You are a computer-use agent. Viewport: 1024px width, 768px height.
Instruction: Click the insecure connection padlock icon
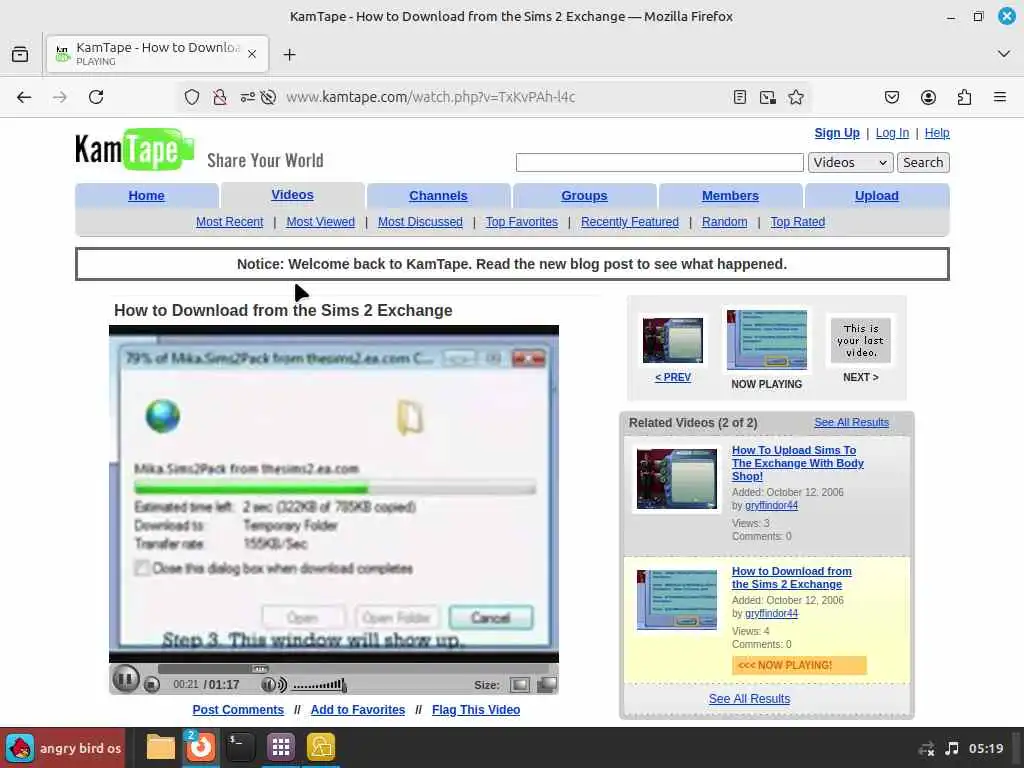tap(219, 97)
